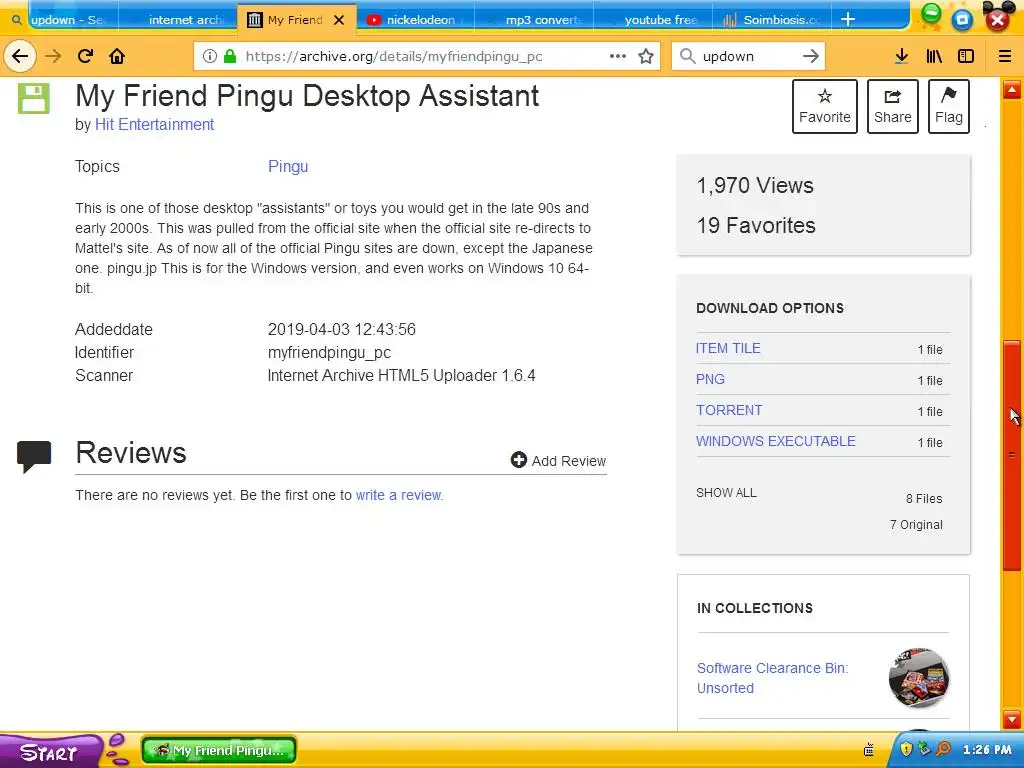The image size is (1024, 768).
Task: Go back with the browser back arrow
Action: [x=20, y=56]
